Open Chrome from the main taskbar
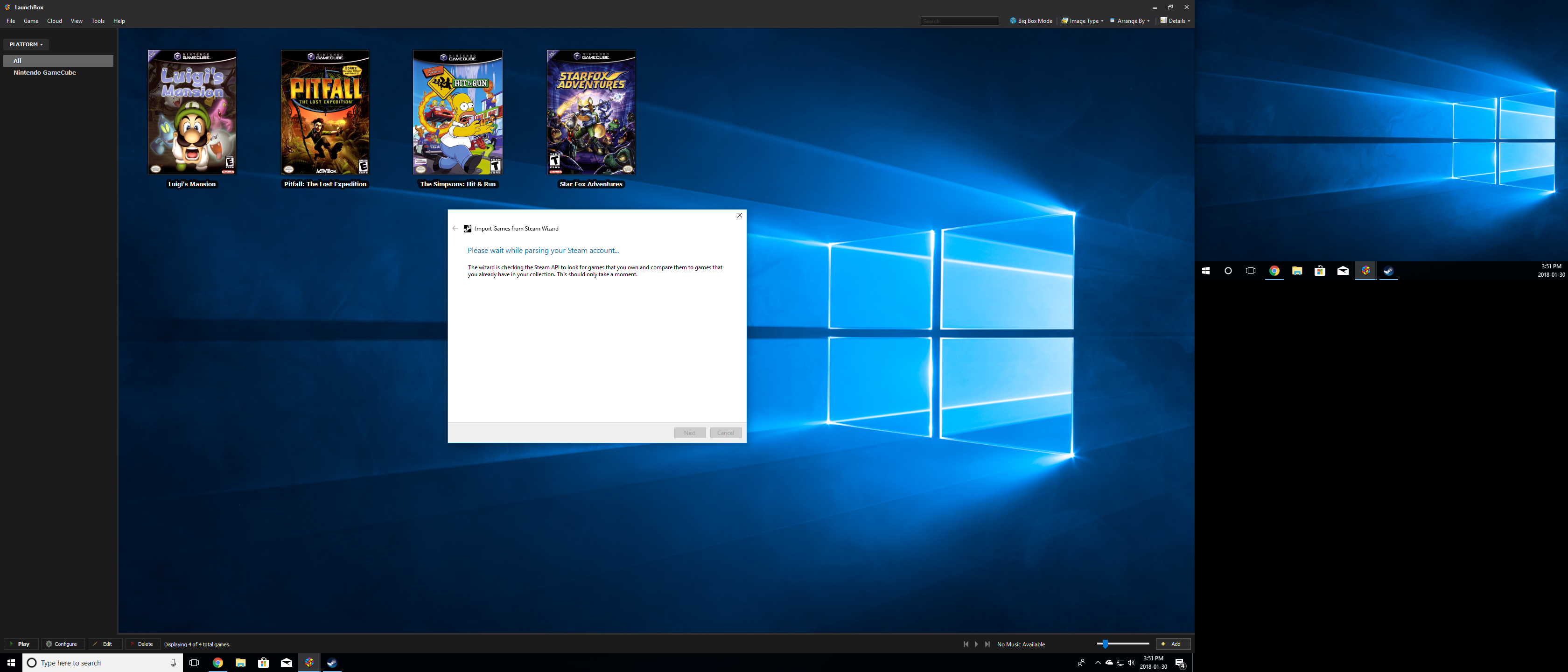Viewport: 1568px width, 672px height. 218,663
